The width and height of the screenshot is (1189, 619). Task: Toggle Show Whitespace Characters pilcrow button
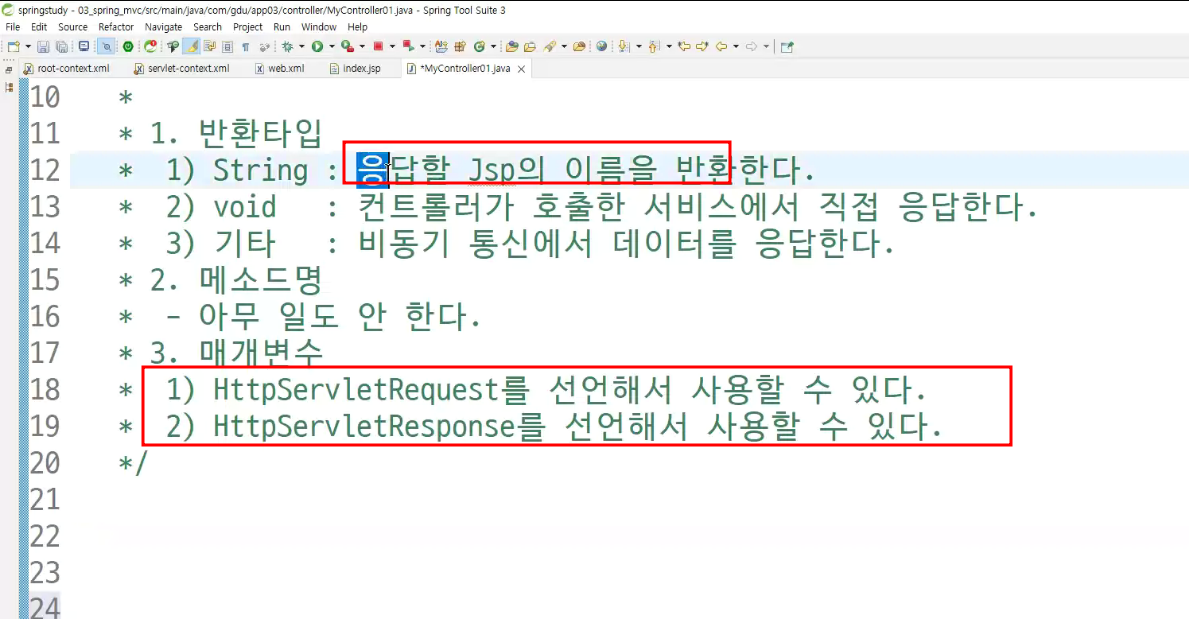click(246, 47)
